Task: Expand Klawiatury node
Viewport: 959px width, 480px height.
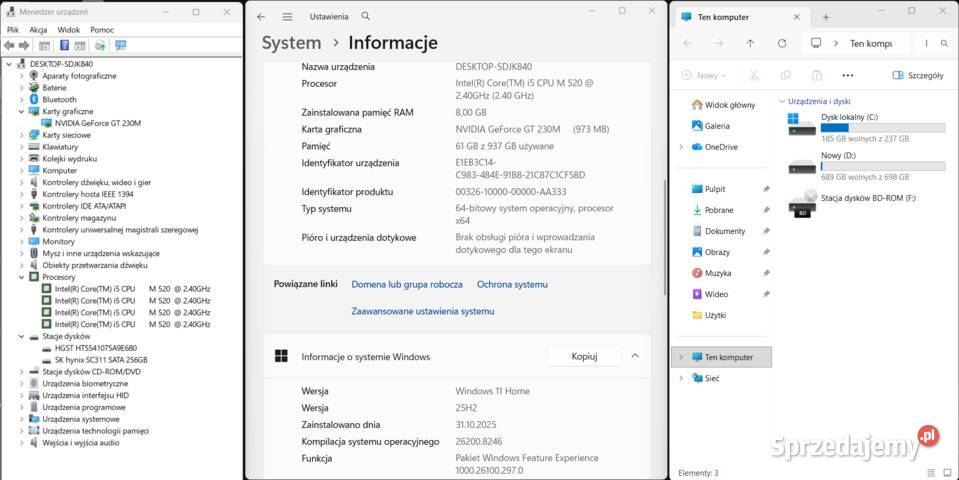Action: coord(21,147)
